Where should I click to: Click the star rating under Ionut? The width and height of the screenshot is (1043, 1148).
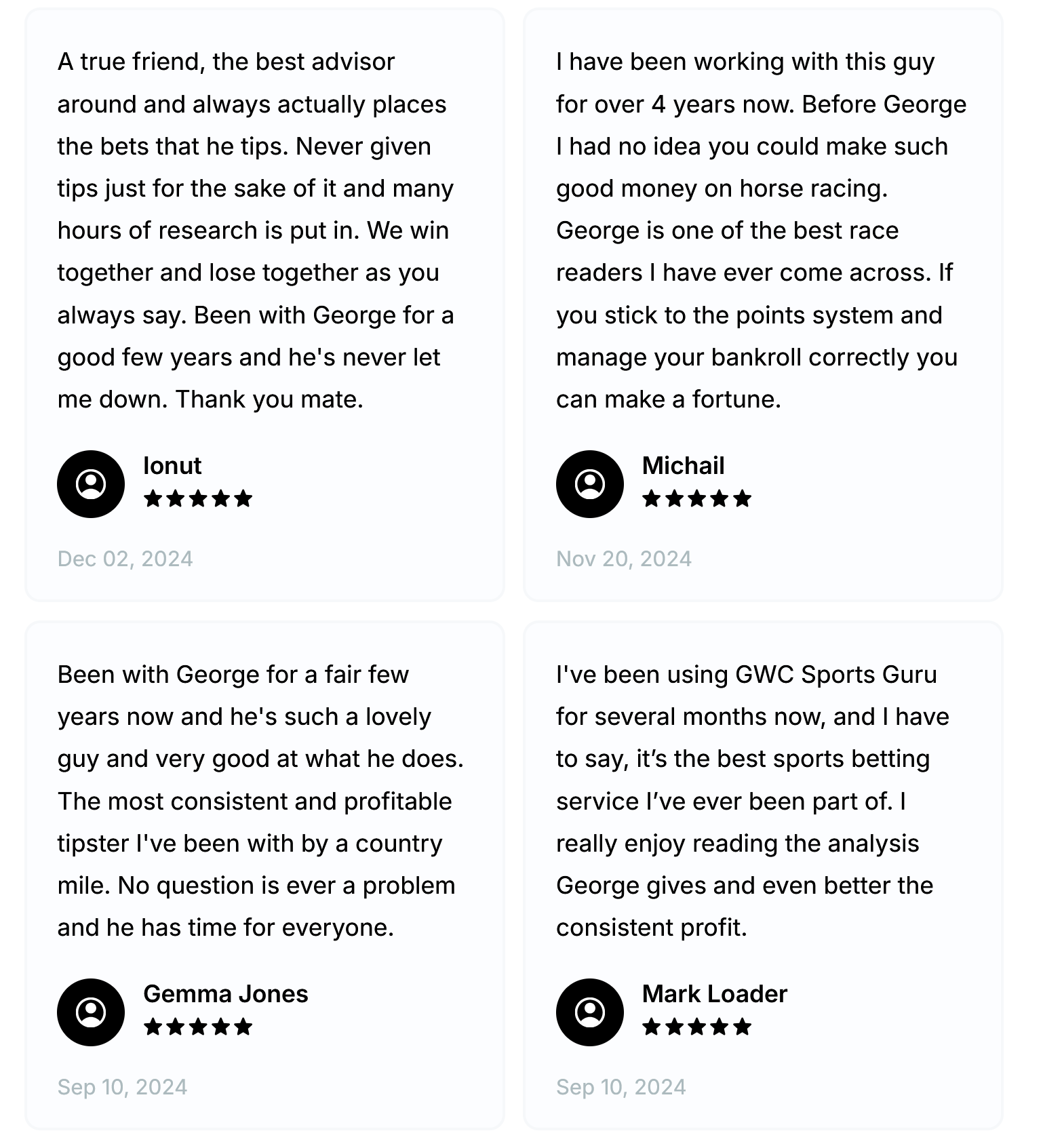pos(198,499)
